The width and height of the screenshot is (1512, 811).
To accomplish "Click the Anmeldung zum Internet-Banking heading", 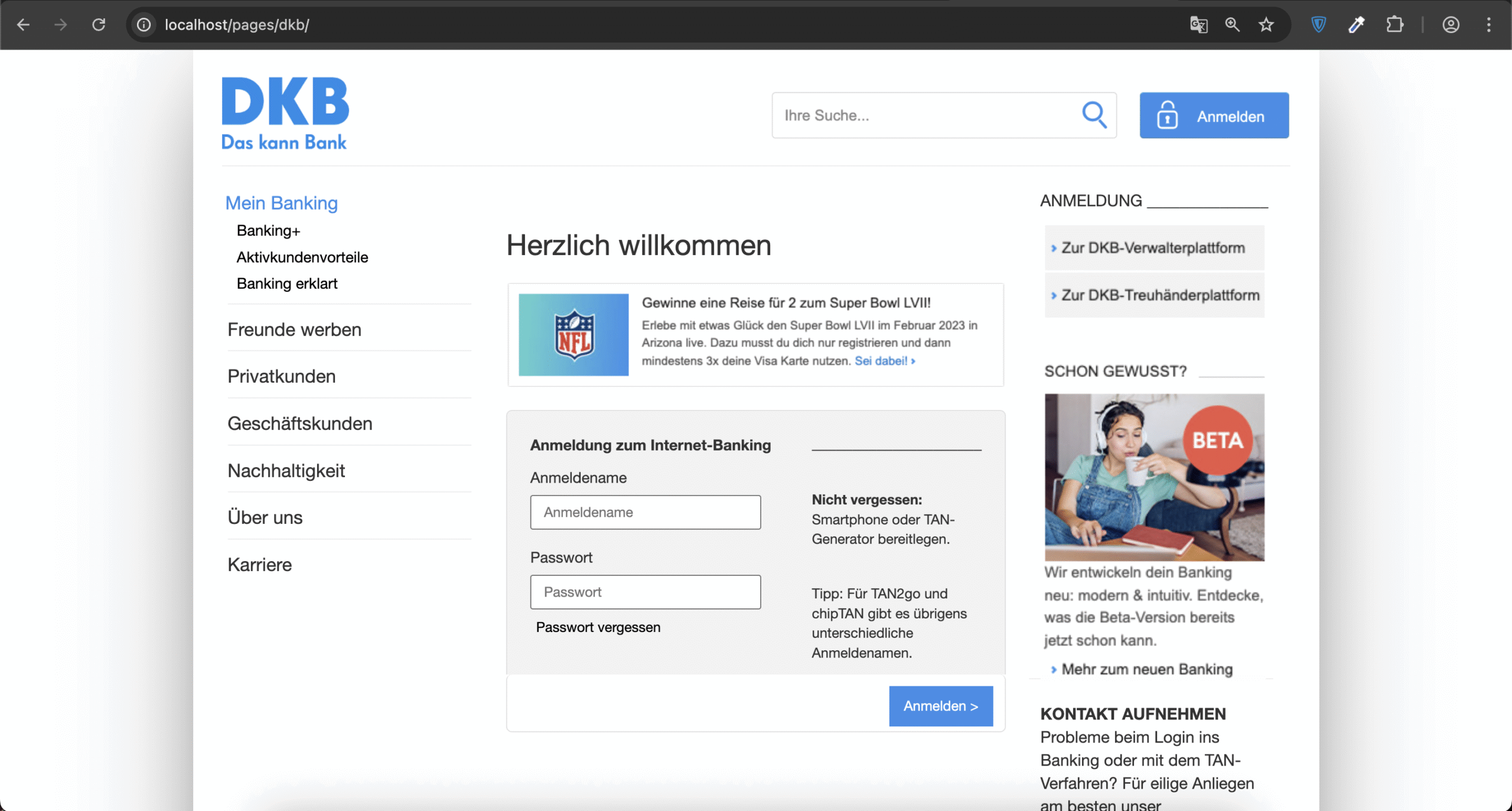I will pos(650,445).
